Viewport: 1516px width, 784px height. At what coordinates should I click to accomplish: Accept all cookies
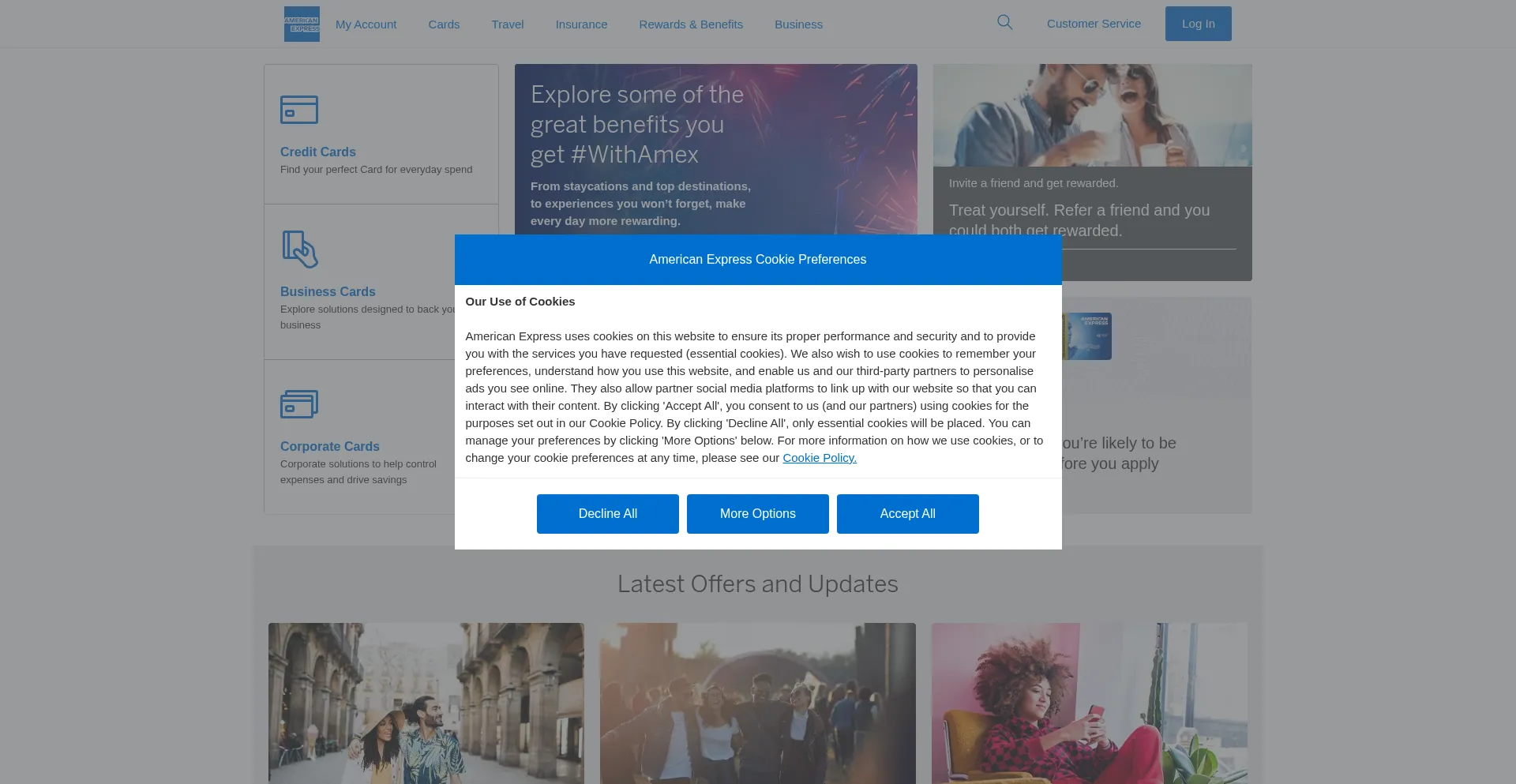(908, 514)
